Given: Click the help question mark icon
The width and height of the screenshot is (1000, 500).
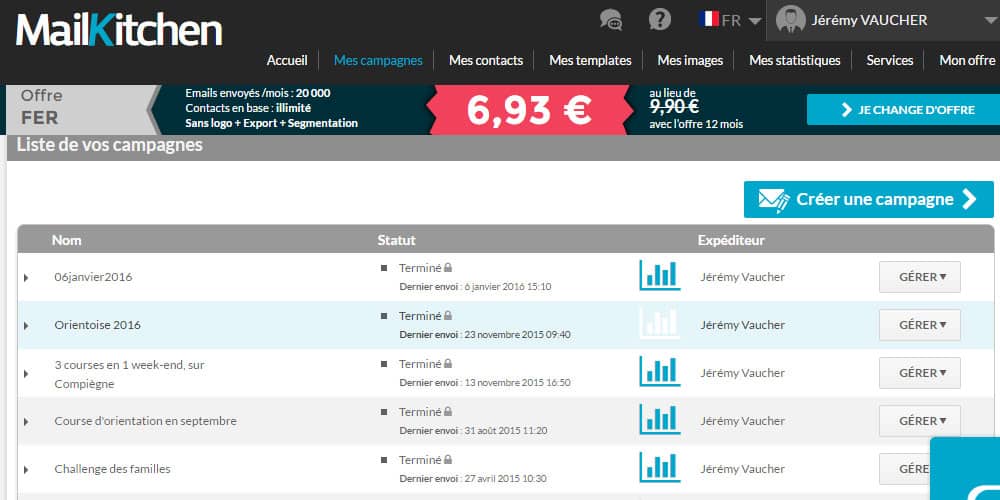Looking at the screenshot, I should 659,19.
